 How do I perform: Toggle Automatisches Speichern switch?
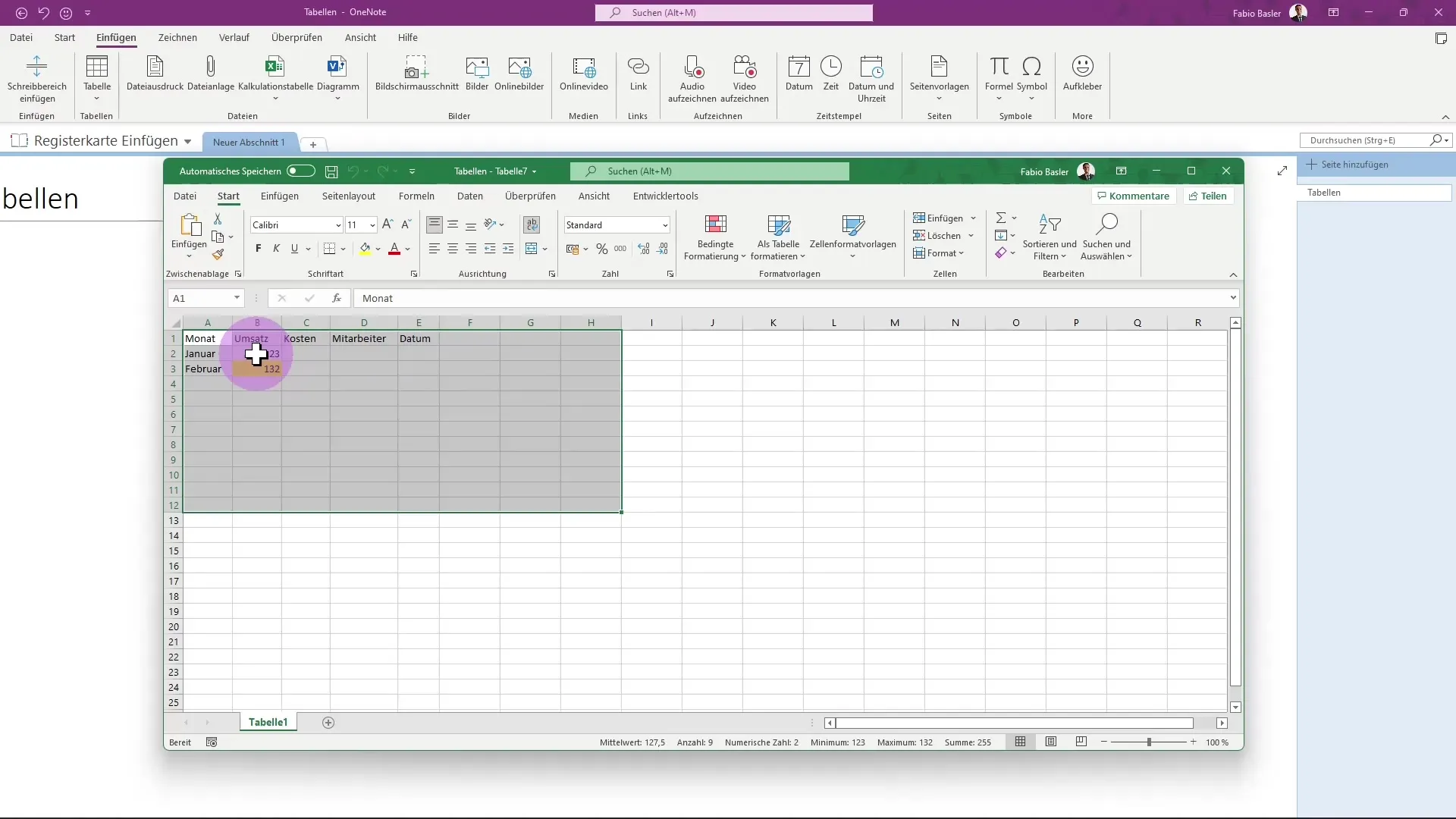(x=301, y=171)
